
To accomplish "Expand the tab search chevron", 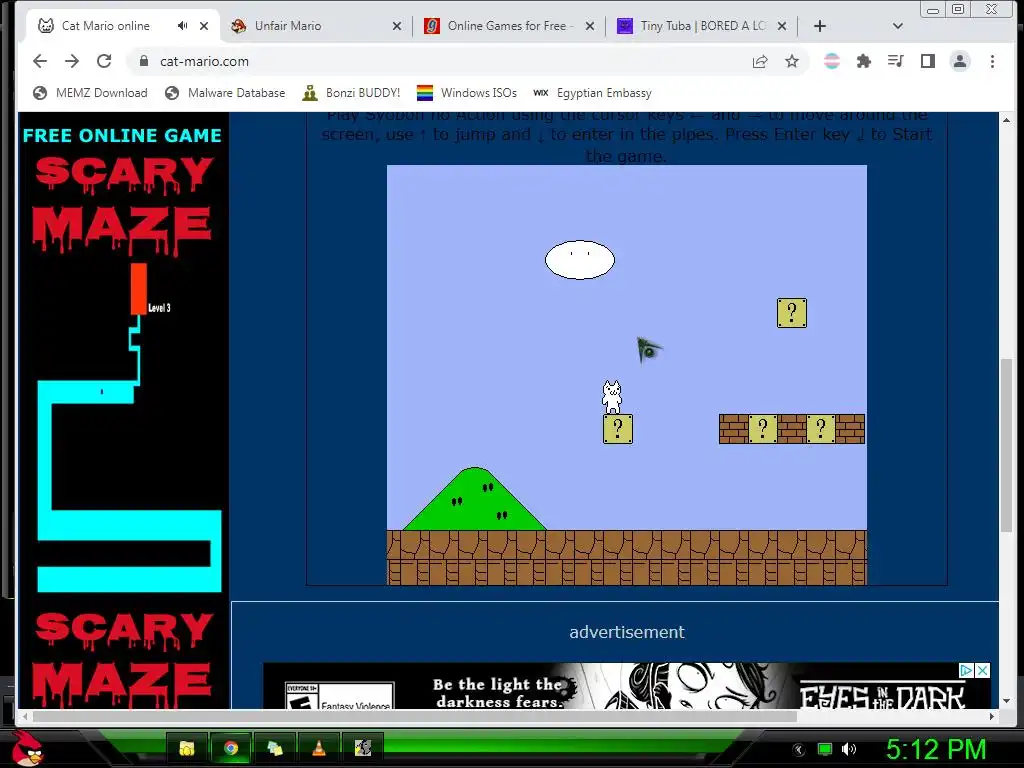I will tap(897, 26).
